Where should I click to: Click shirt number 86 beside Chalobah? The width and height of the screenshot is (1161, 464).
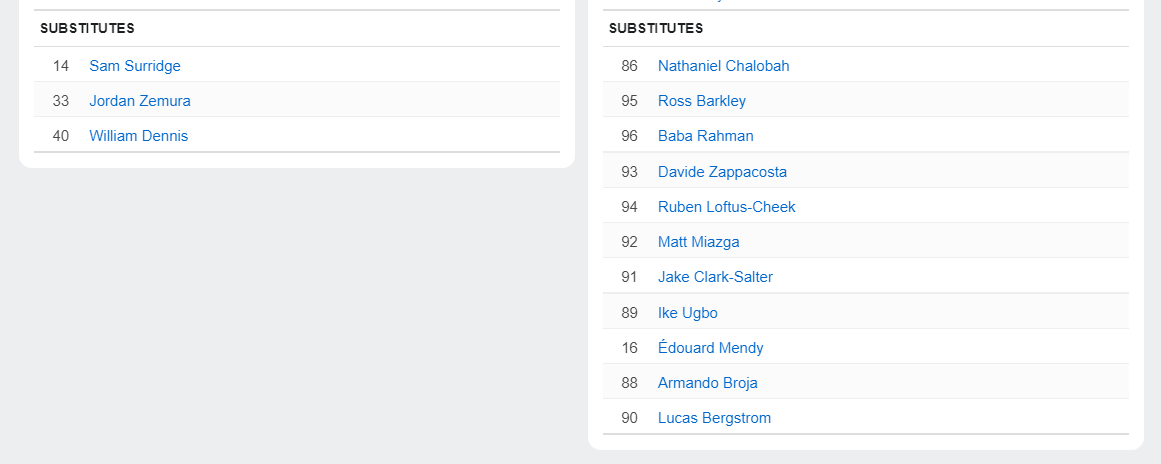(629, 66)
